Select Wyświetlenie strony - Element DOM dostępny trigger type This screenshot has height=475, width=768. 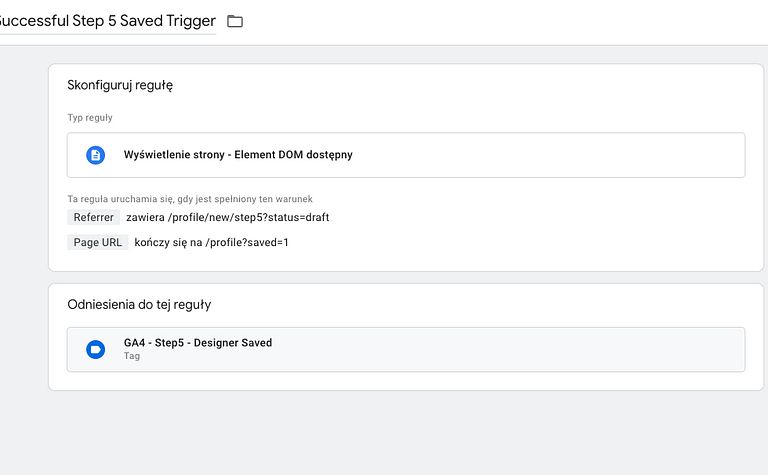coord(238,155)
